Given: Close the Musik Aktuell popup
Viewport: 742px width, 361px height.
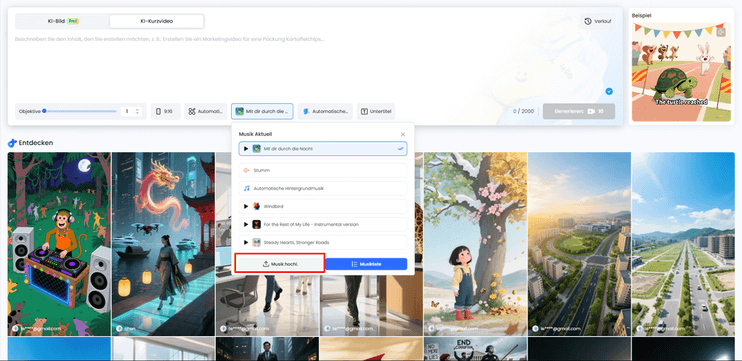Looking at the screenshot, I should (x=403, y=134).
